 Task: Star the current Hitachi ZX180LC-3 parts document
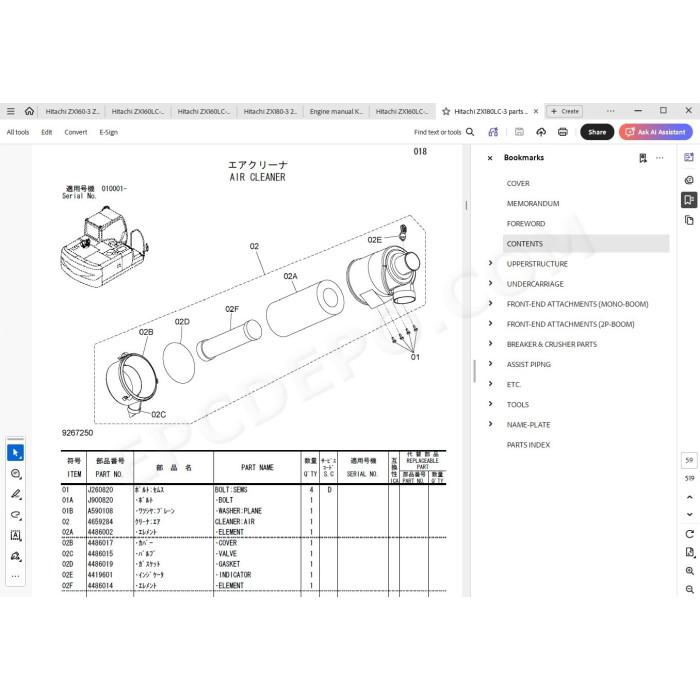tap(446, 112)
